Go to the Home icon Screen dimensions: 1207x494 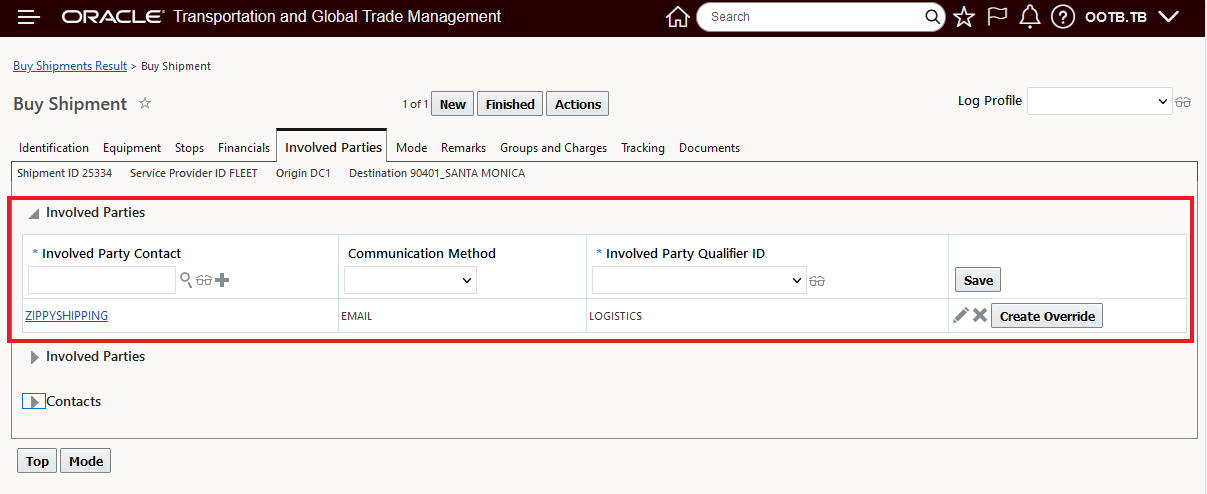[x=678, y=17]
